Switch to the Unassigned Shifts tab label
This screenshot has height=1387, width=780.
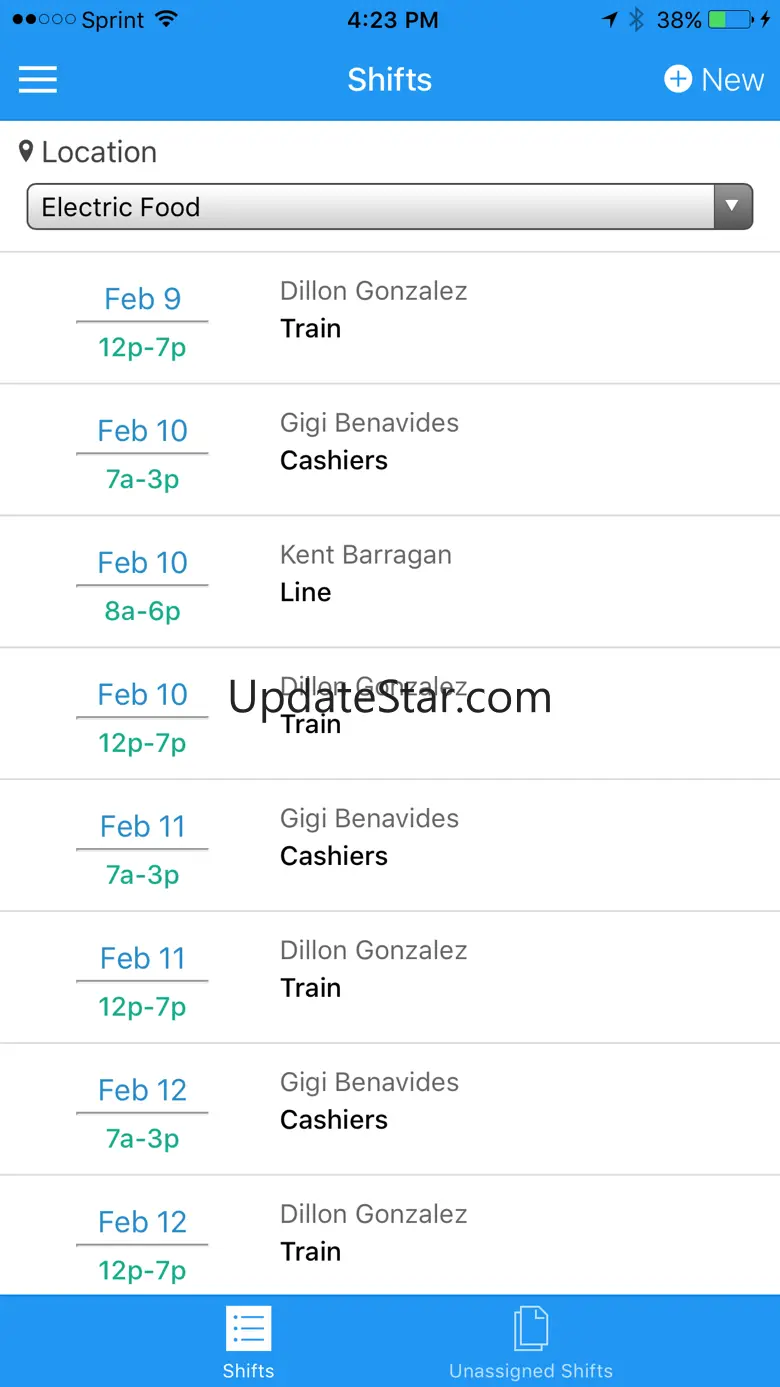(x=530, y=1370)
